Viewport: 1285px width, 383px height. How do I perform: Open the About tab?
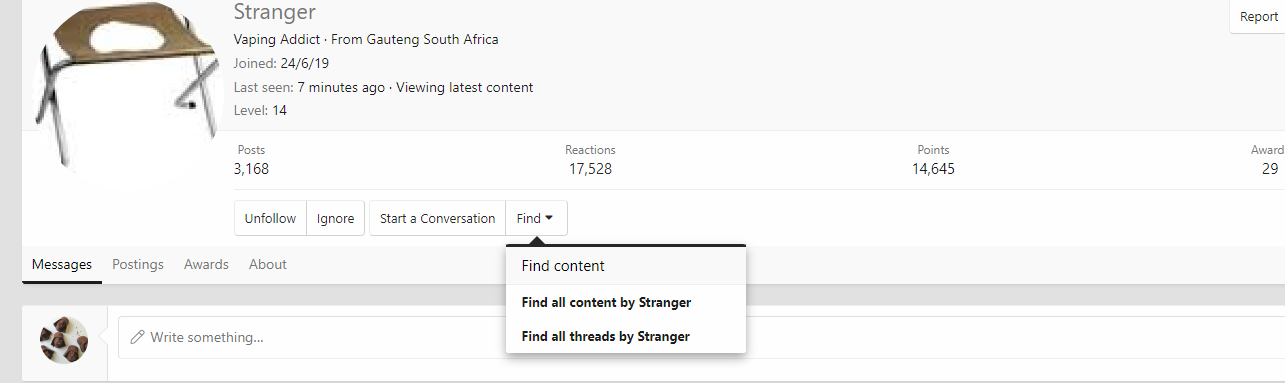click(268, 265)
